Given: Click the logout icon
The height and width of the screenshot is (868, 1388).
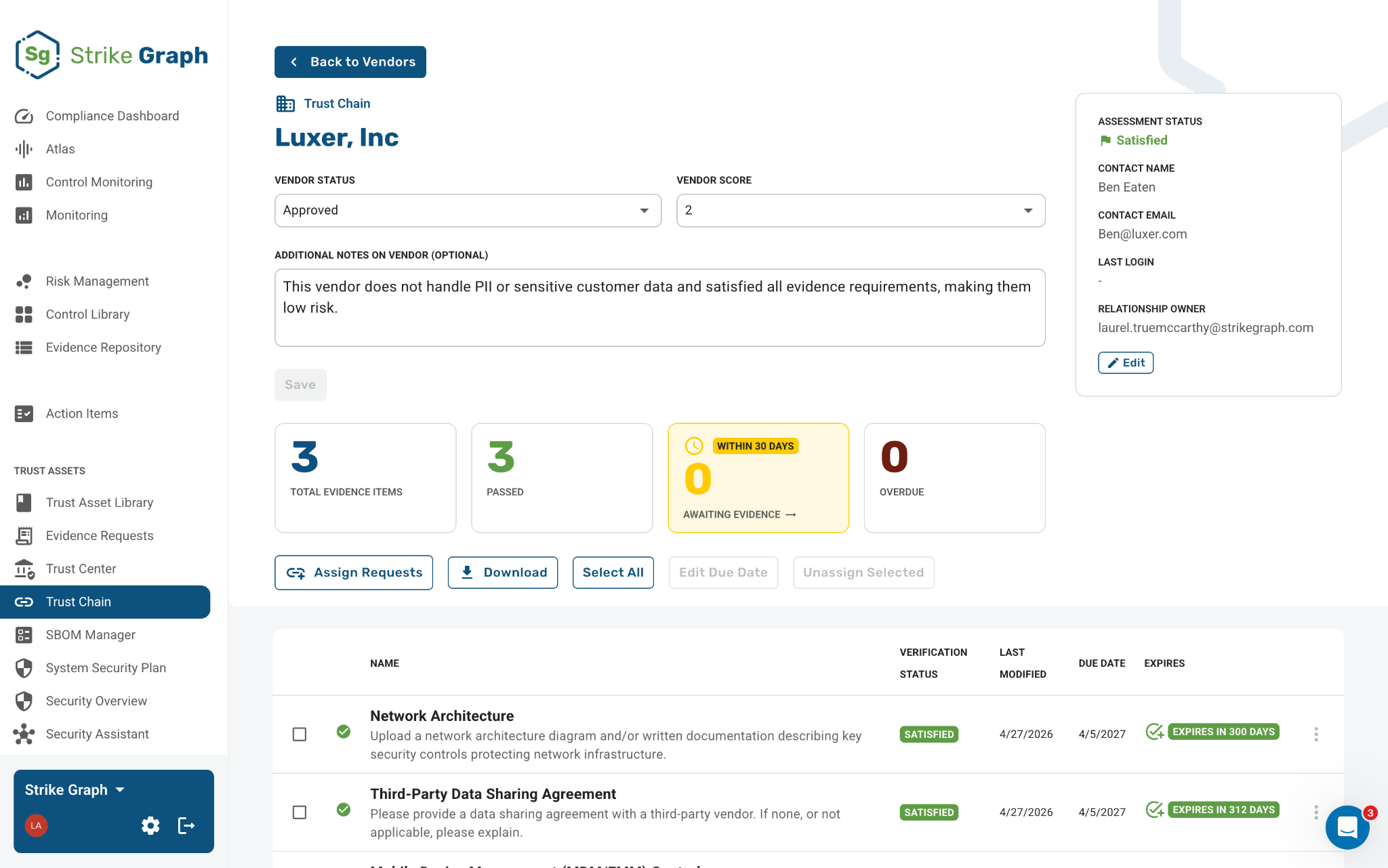Looking at the screenshot, I should (186, 825).
